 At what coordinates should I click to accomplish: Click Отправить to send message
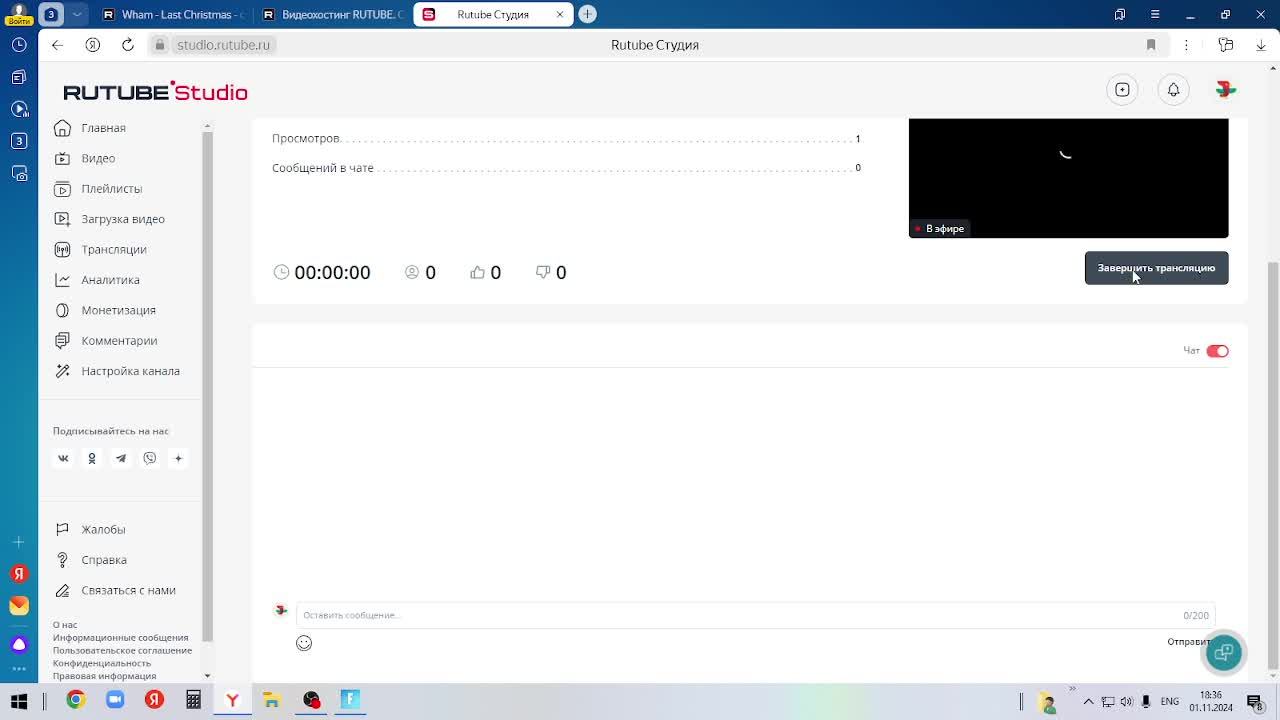(x=1188, y=642)
